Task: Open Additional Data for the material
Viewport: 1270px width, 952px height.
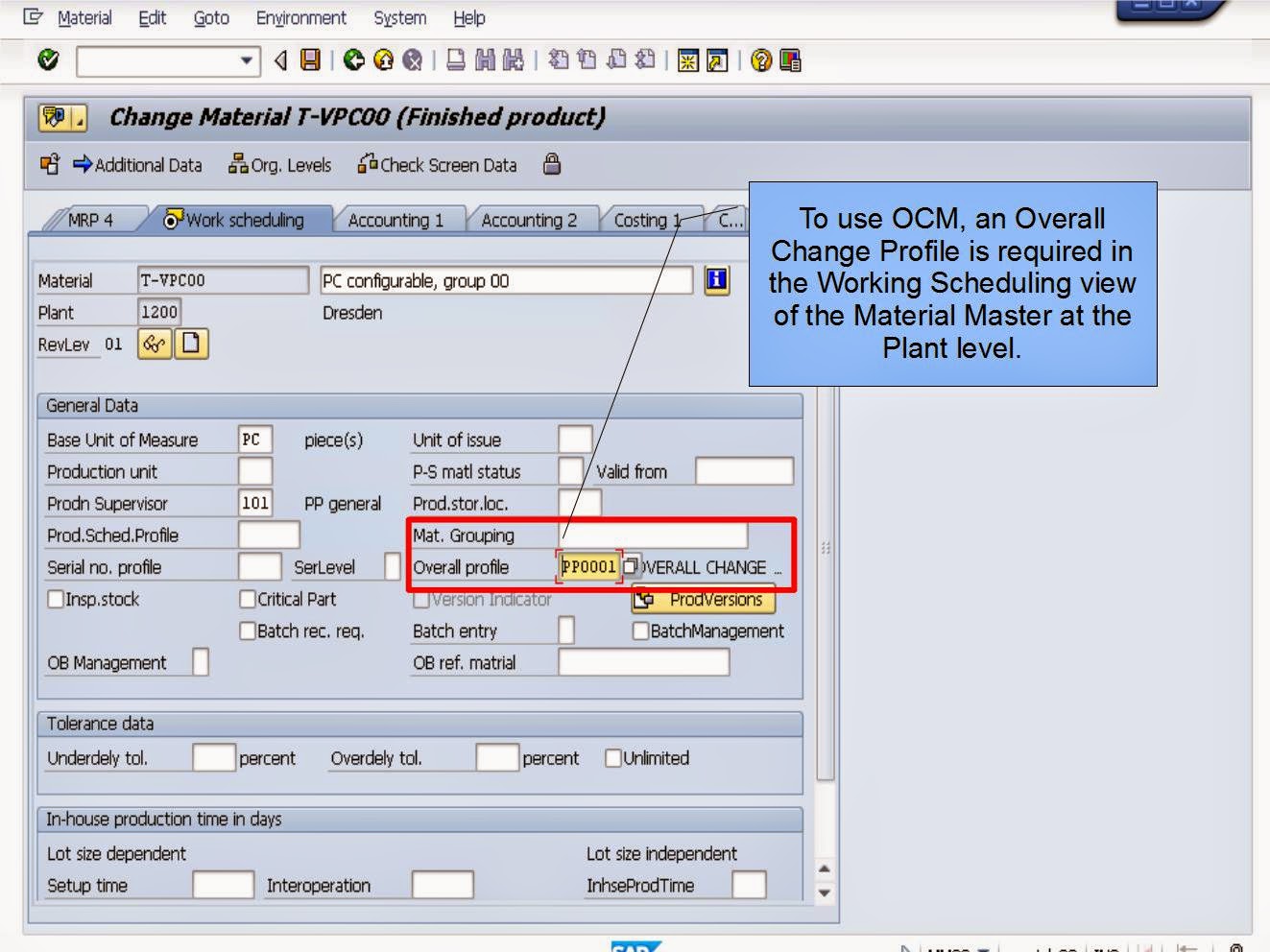Action: pyautogui.click(x=137, y=164)
